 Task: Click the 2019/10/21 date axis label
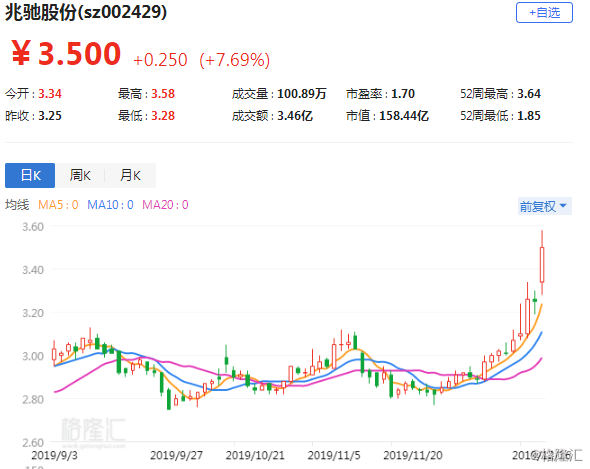click(255, 455)
